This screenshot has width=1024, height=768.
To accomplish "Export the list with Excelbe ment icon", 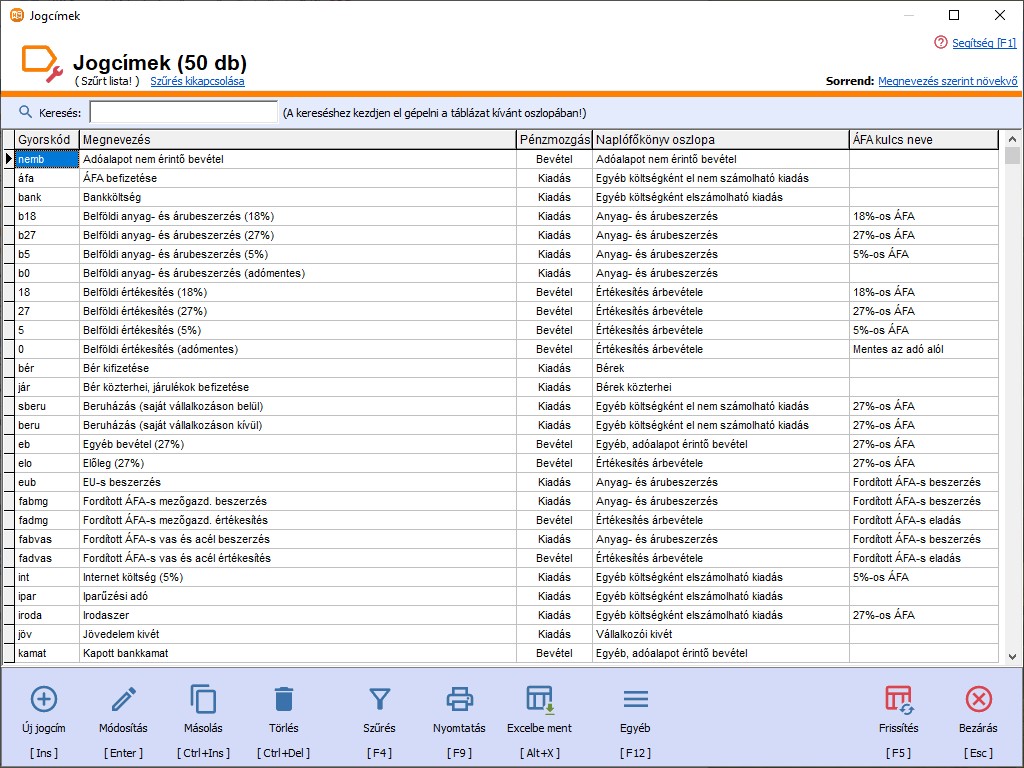I will [x=540, y=699].
